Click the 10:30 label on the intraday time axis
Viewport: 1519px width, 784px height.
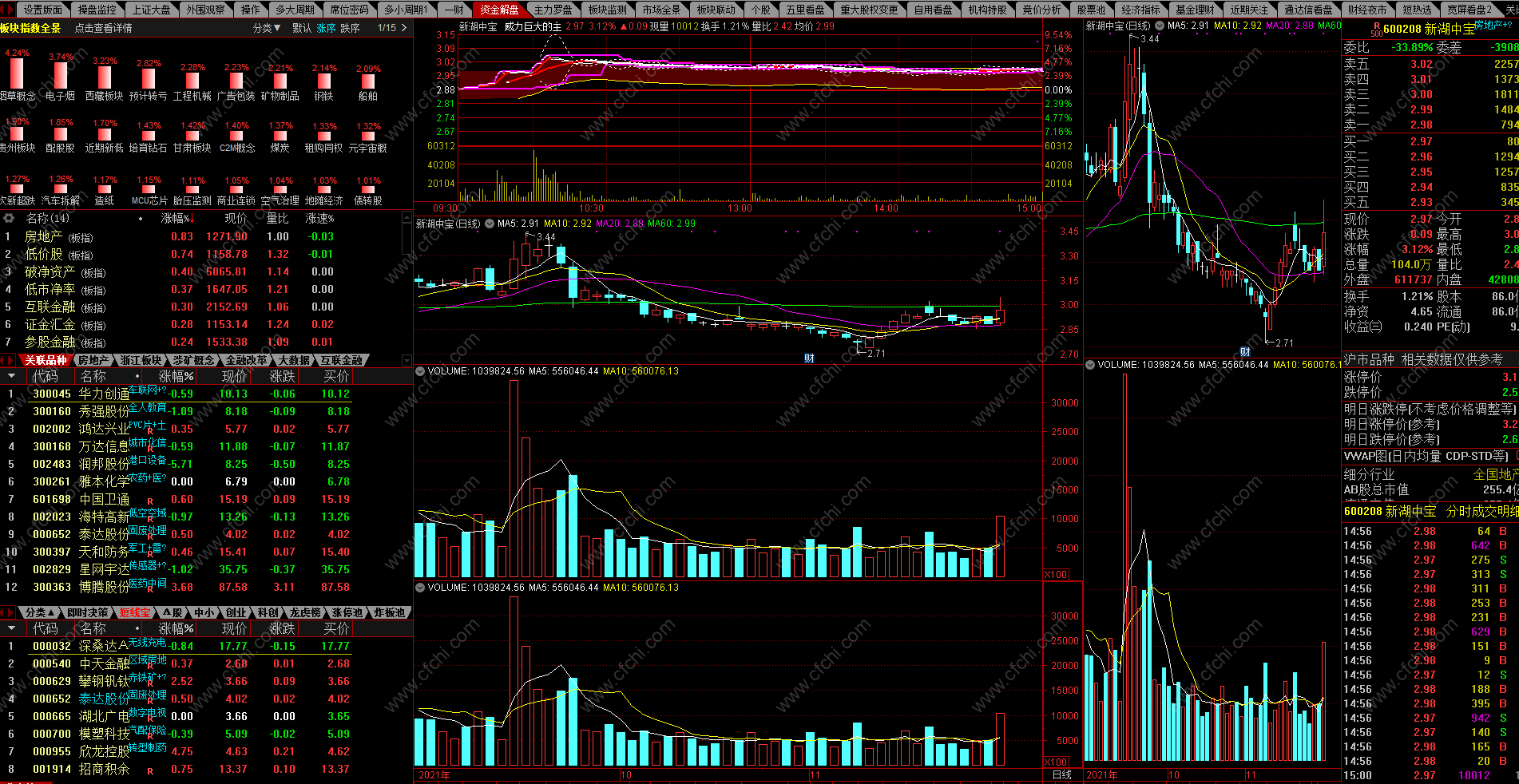[x=591, y=208]
